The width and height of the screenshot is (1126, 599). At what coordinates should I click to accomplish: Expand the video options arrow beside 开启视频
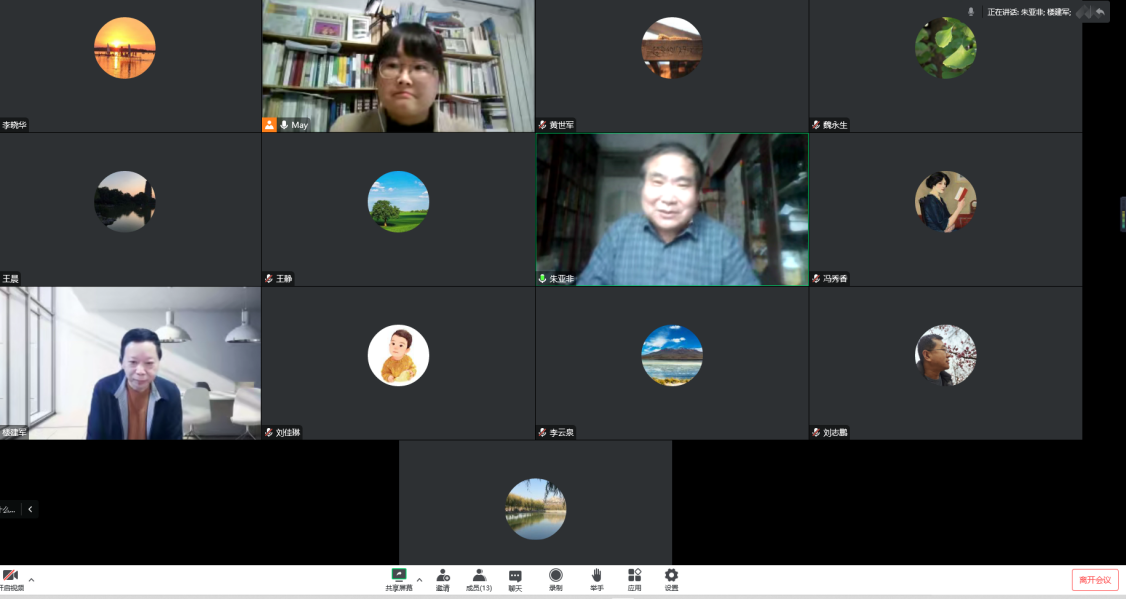[31, 579]
